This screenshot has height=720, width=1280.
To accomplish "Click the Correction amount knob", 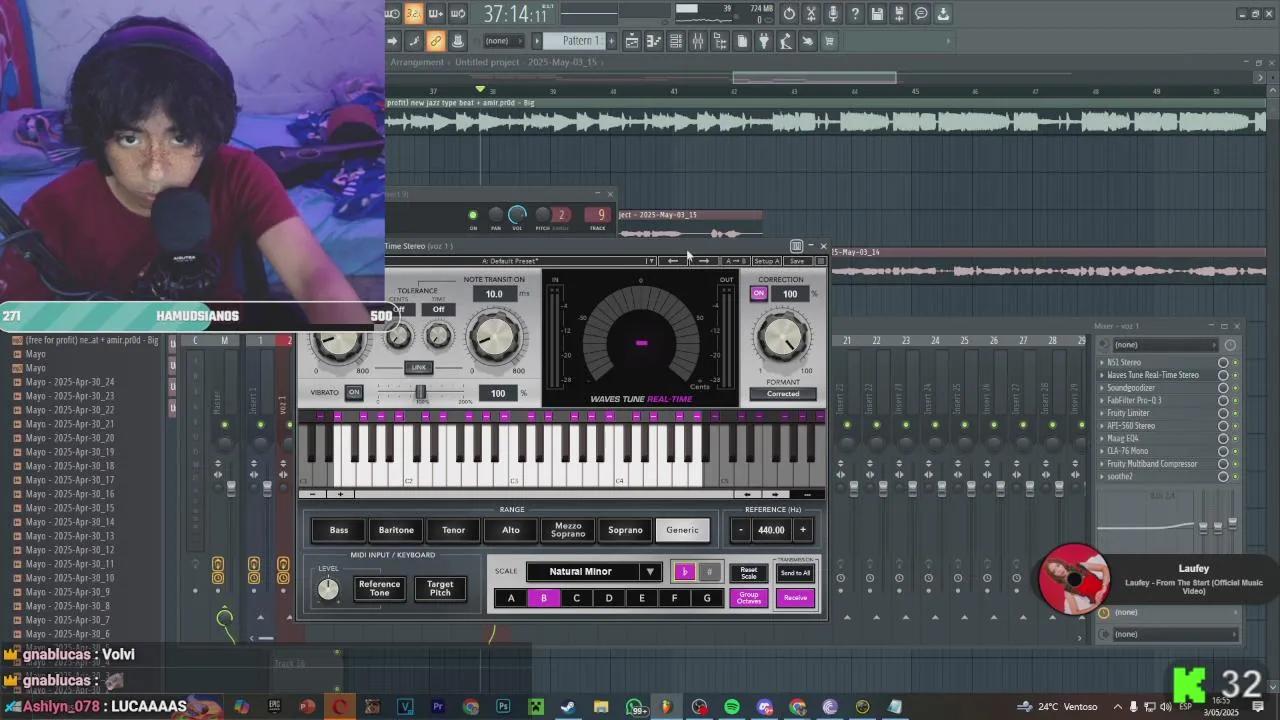I will click(781, 337).
